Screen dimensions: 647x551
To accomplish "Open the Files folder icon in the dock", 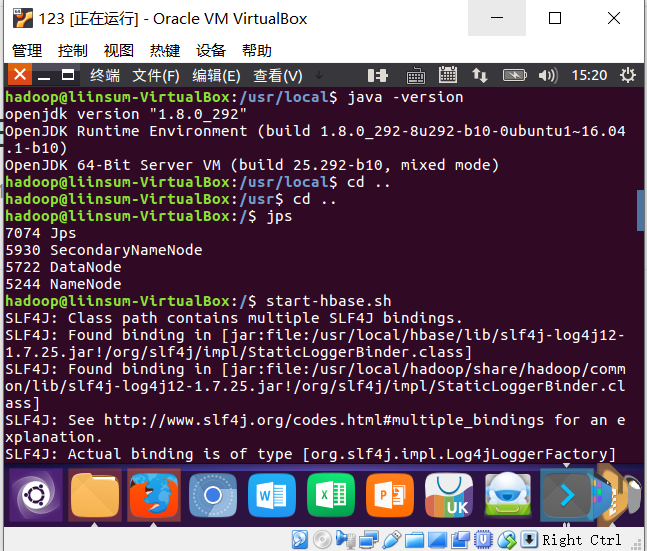I will click(95, 494).
